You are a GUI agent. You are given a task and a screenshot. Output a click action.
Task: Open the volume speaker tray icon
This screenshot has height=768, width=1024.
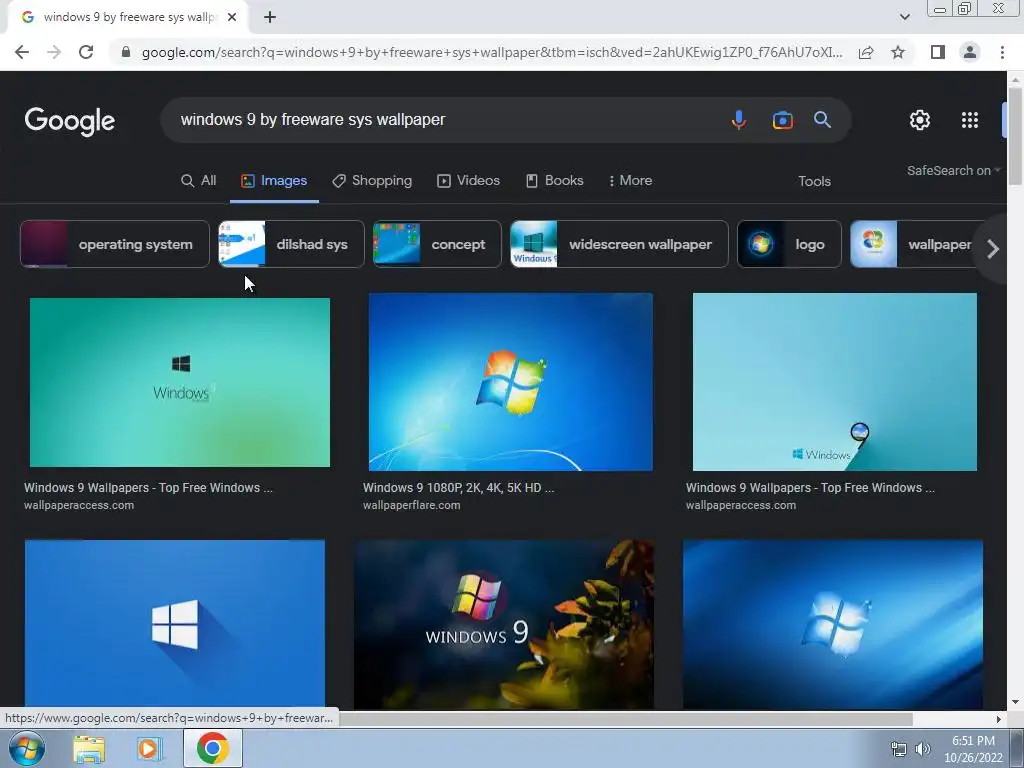[x=922, y=749]
